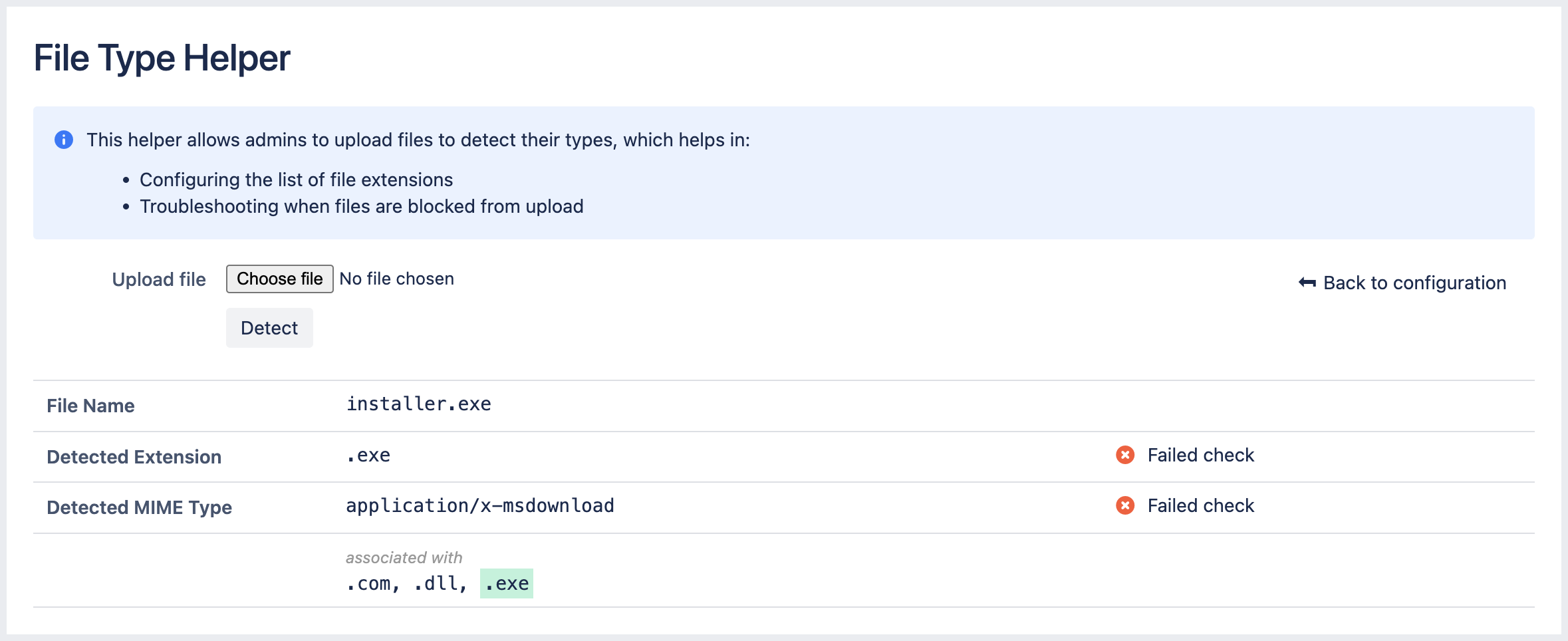Screen dimensions: 1568x641
Task: Click the red failed icon on Detected Extension row
Action: [1124, 455]
